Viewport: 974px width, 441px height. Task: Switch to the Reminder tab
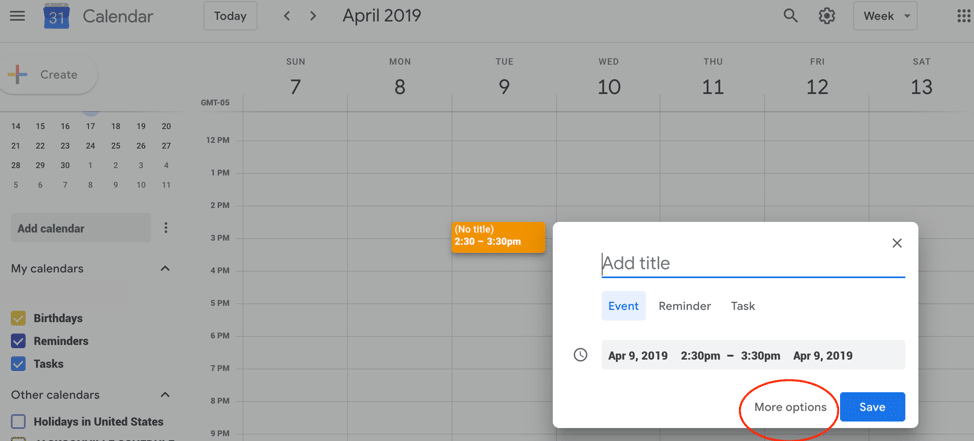point(685,306)
